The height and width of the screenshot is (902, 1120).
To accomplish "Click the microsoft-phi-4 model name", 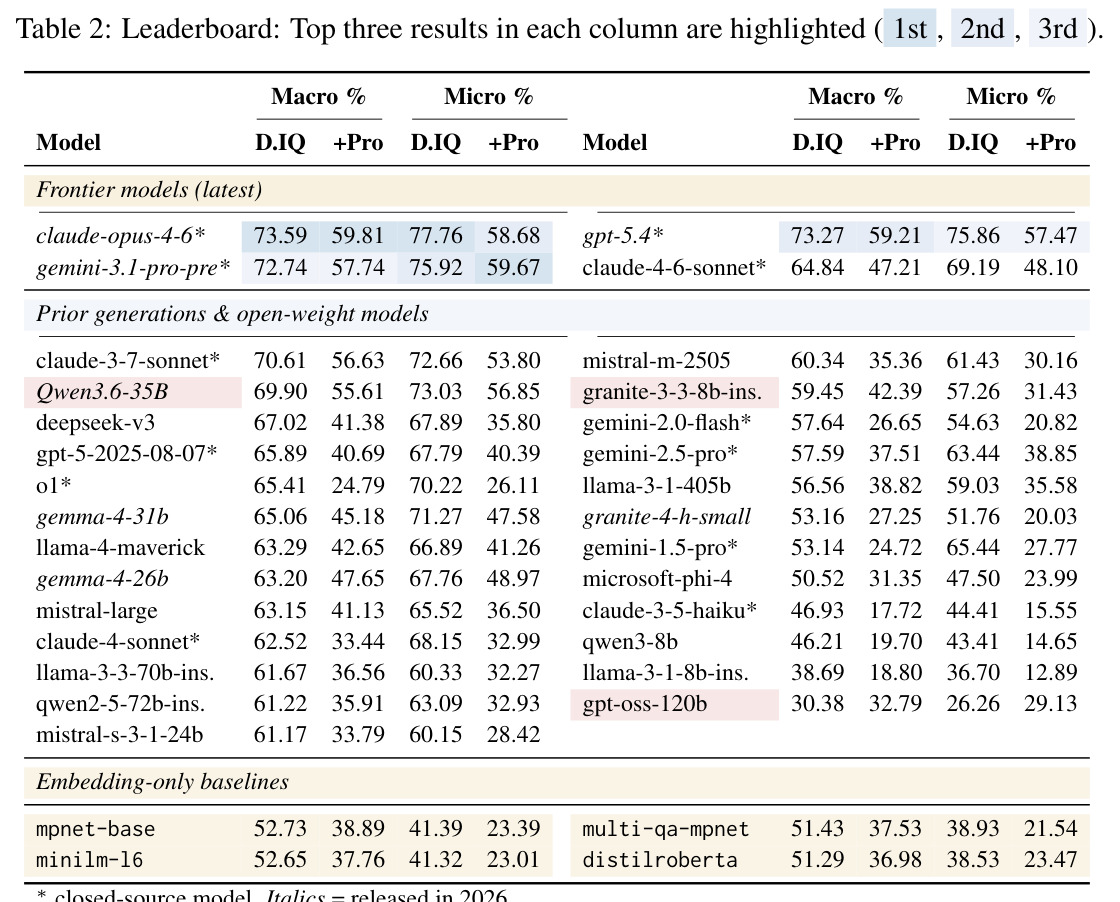I will click(657, 579).
